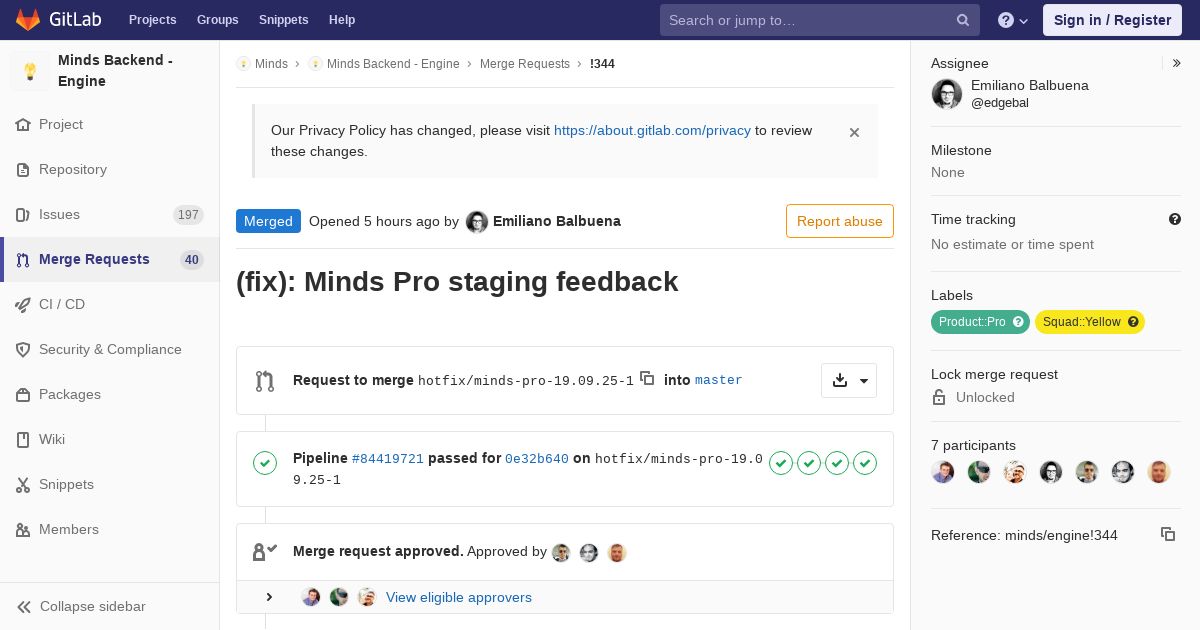Click the Report abuse button

[x=840, y=221]
